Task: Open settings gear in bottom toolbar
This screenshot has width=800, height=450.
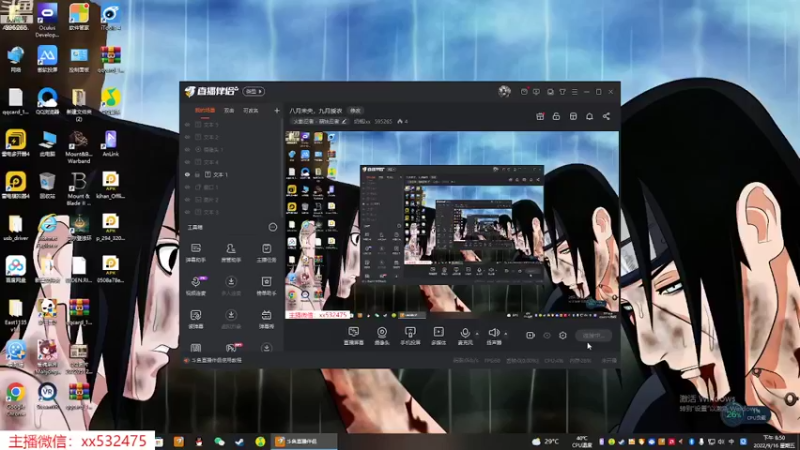Action: 563,335
